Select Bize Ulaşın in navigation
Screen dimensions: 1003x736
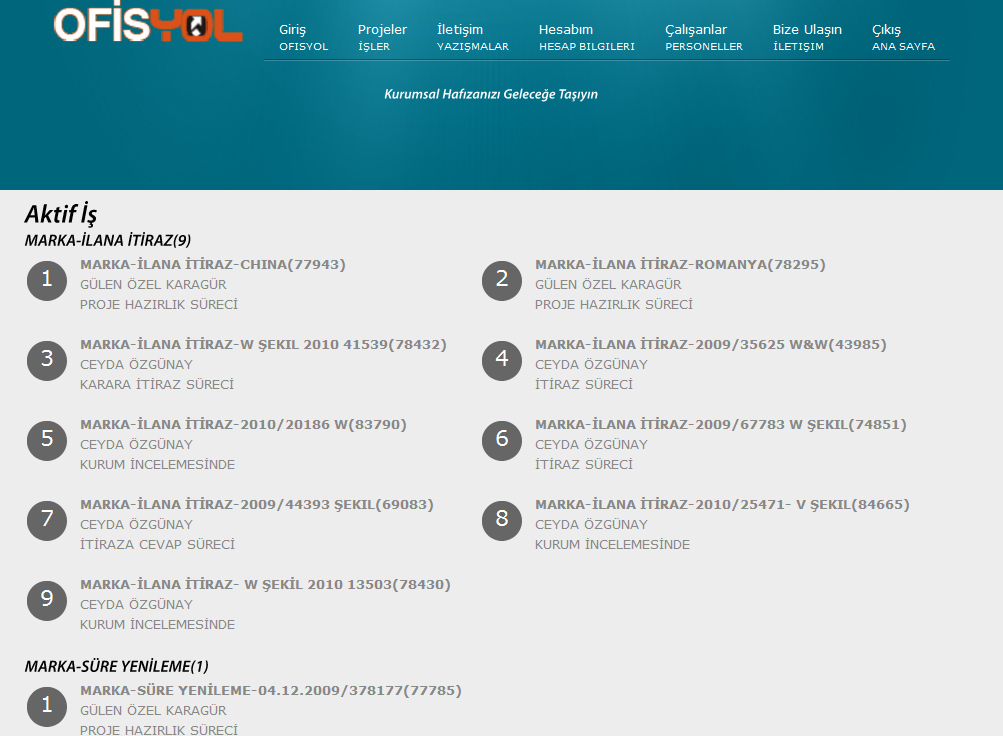(807, 37)
